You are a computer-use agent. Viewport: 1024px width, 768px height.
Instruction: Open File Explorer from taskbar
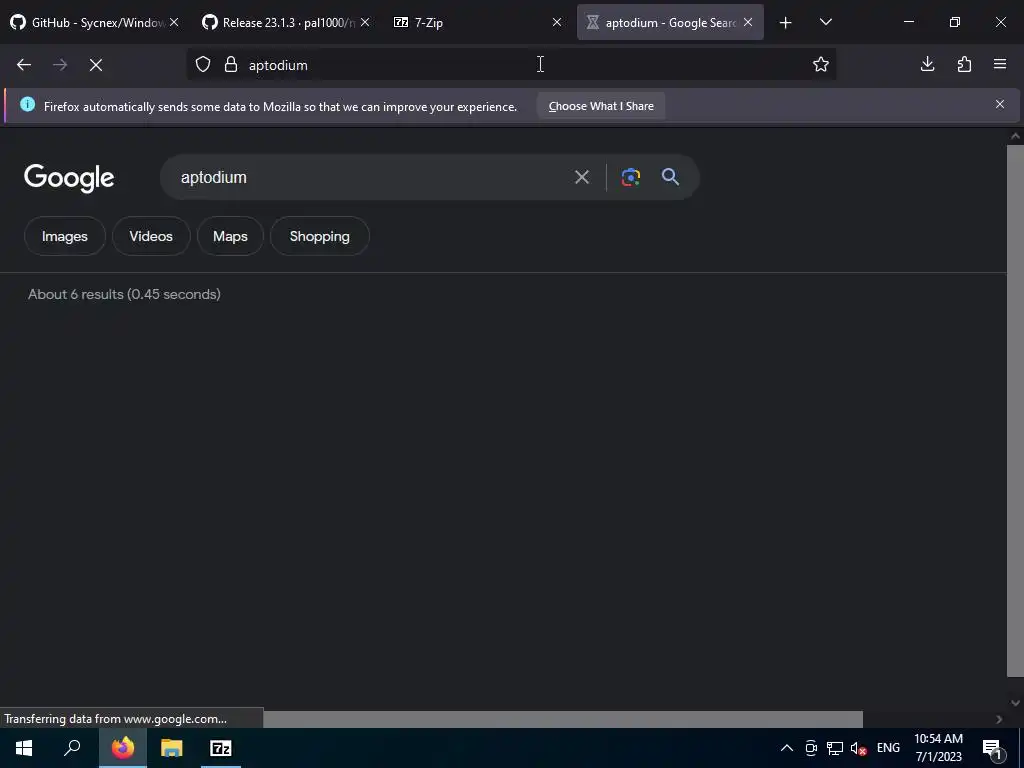pyautogui.click(x=172, y=748)
